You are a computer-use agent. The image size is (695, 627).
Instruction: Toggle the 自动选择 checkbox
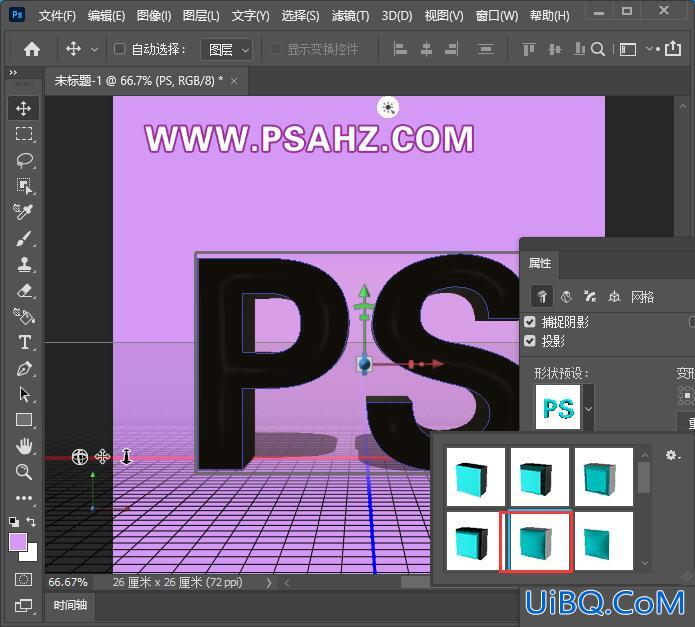point(119,48)
